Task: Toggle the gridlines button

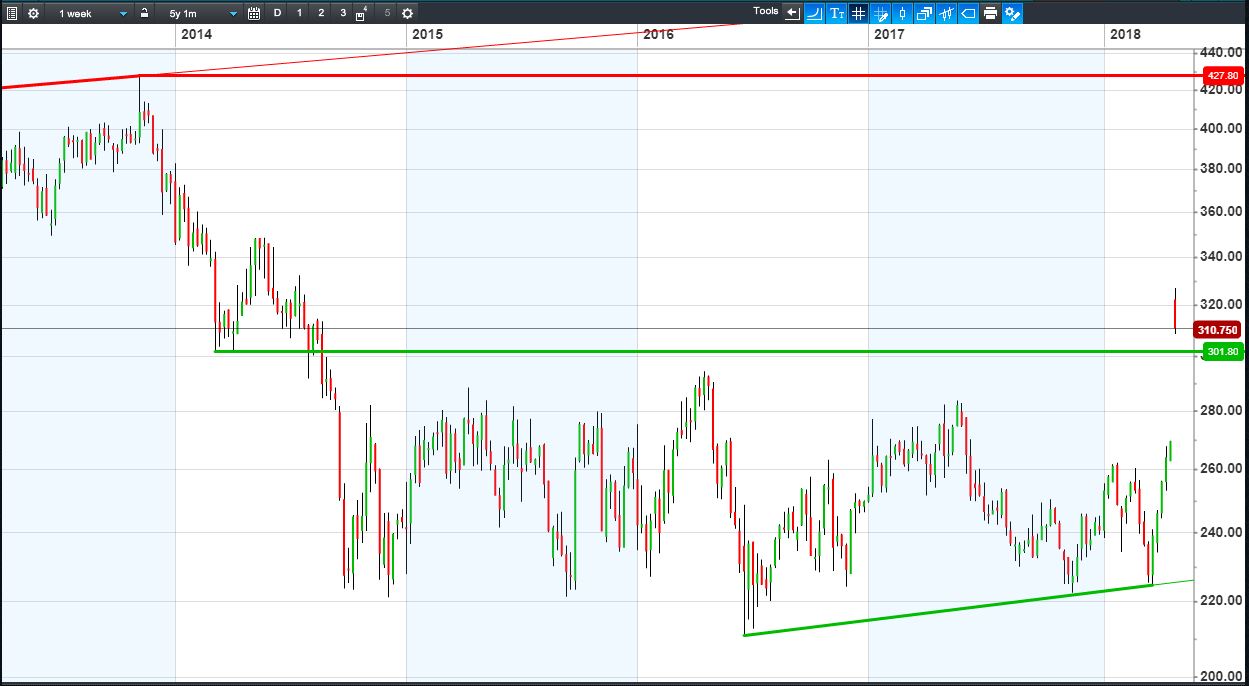Action: pos(858,13)
